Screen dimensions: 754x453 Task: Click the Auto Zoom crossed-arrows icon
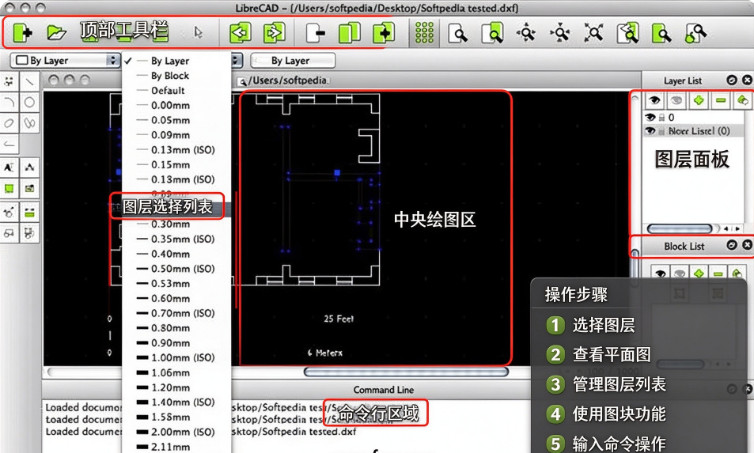click(593, 33)
